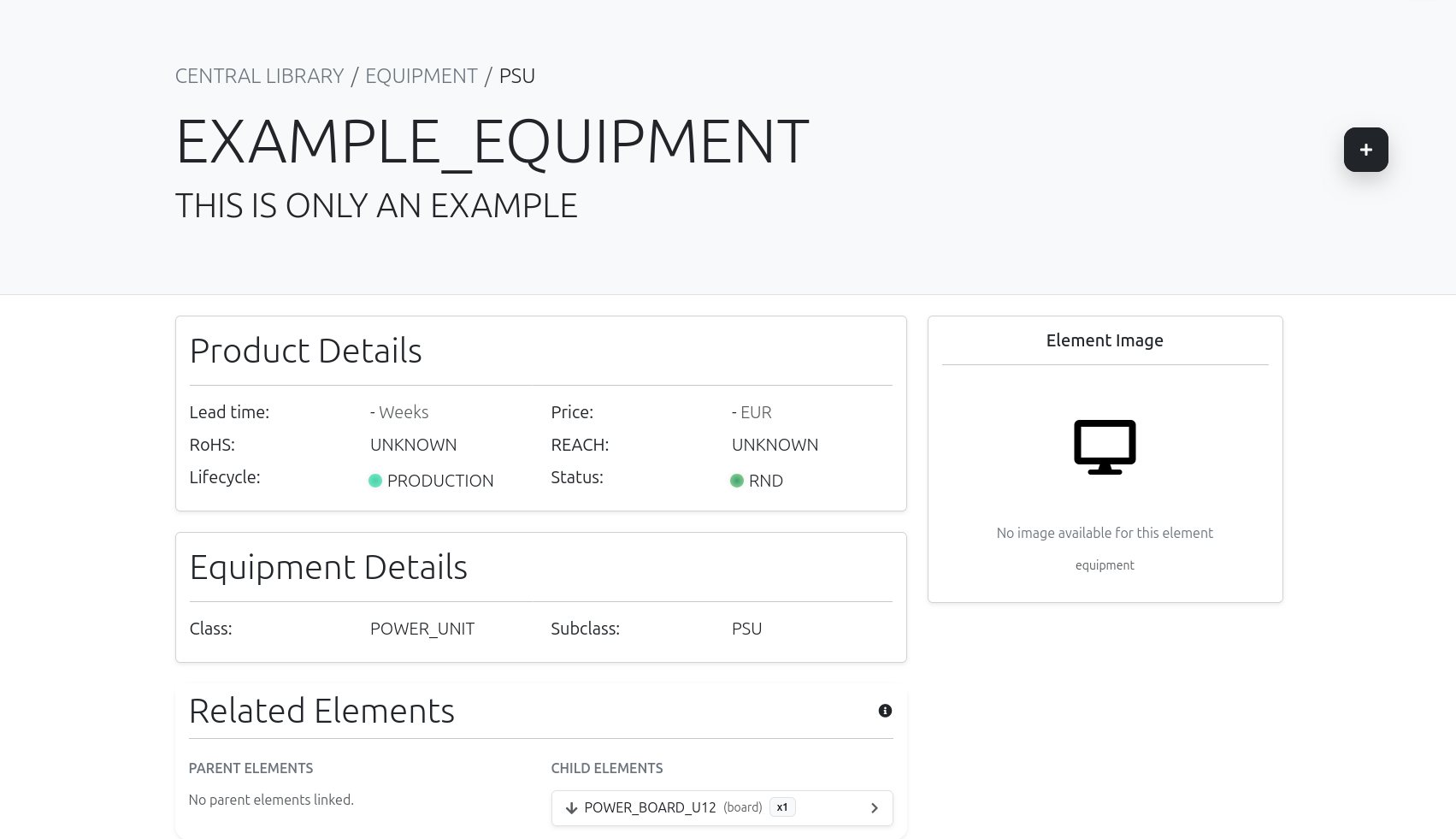Image resolution: width=1456 pixels, height=839 pixels.
Task: Click the RoHS UNKNOWN value
Action: [413, 445]
